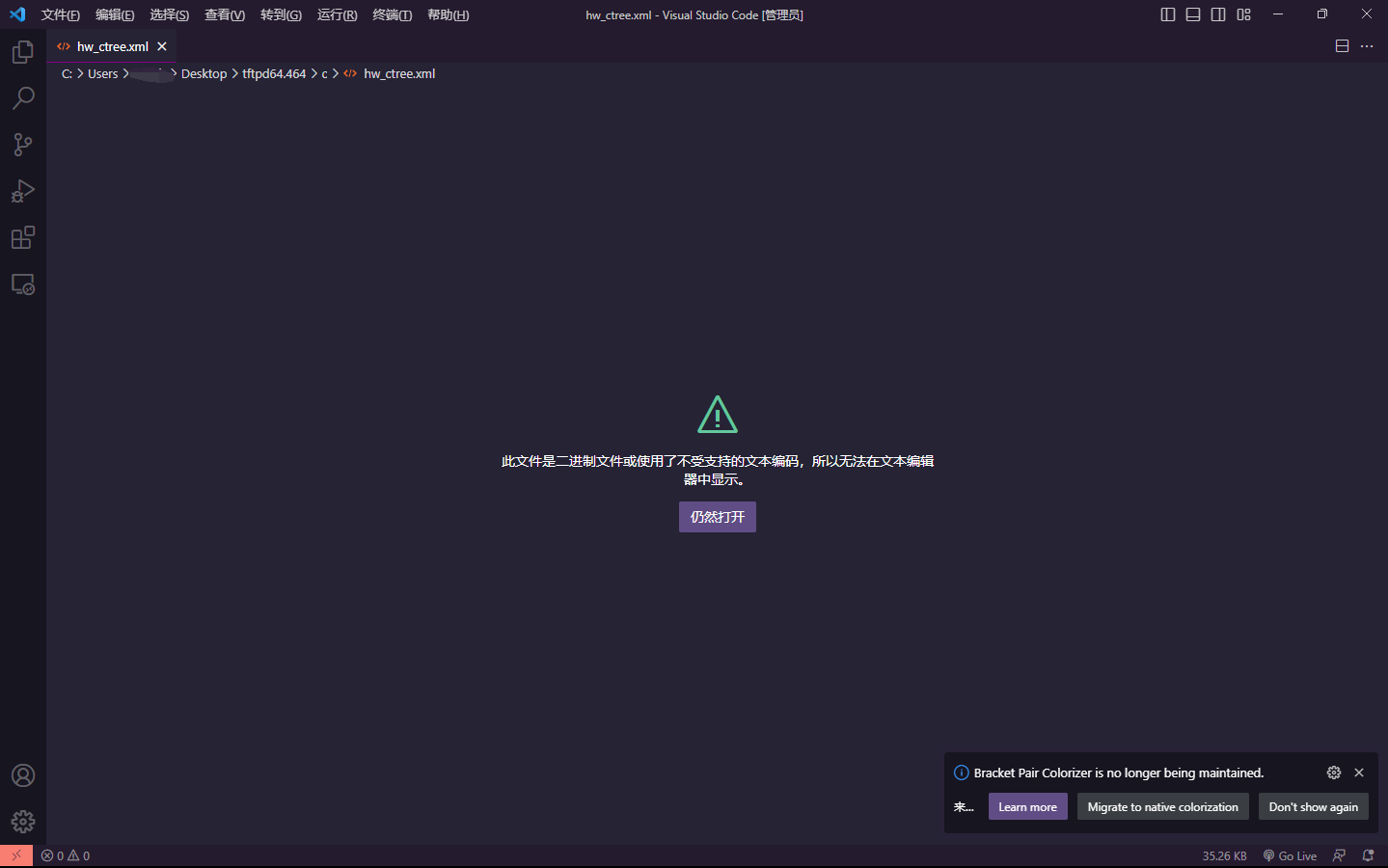Open the 文件(F) menu
Viewport: 1388px width, 868px height.
61,14
